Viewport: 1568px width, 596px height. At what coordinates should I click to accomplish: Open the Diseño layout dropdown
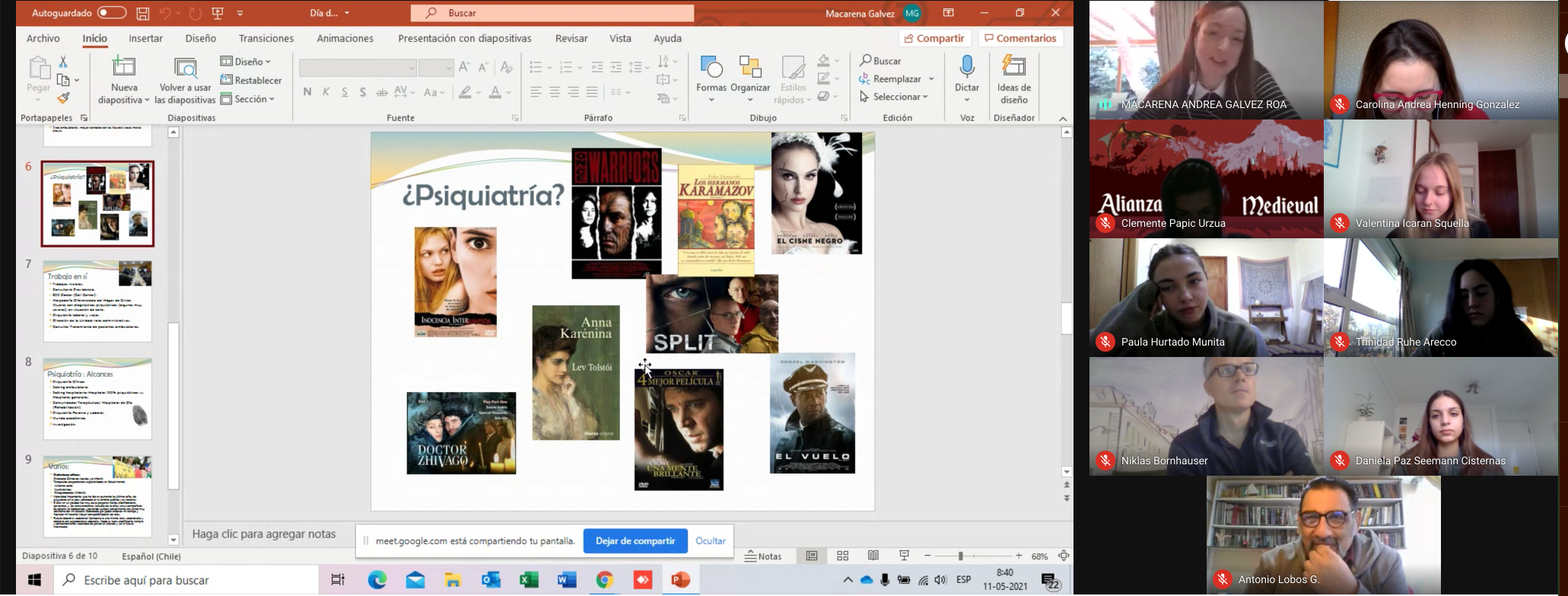coord(246,62)
